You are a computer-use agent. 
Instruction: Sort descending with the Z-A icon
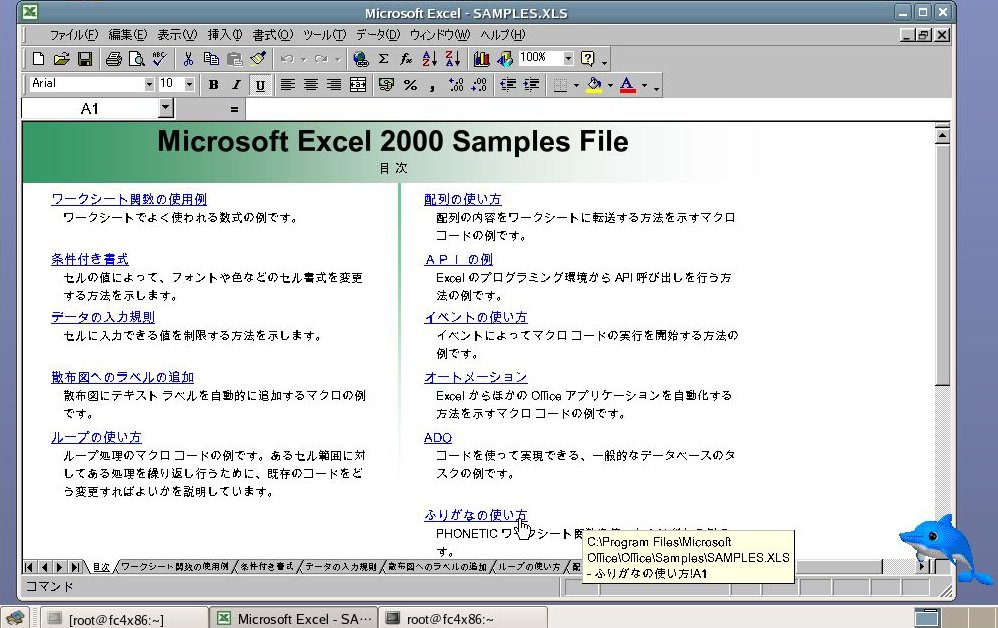pyautogui.click(x=453, y=59)
